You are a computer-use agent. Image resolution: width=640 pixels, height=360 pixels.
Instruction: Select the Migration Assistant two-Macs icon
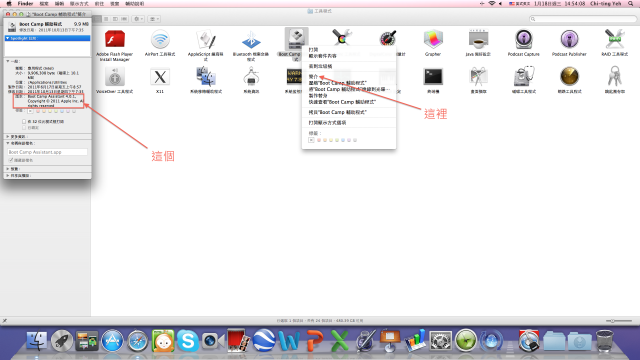pos(206,77)
